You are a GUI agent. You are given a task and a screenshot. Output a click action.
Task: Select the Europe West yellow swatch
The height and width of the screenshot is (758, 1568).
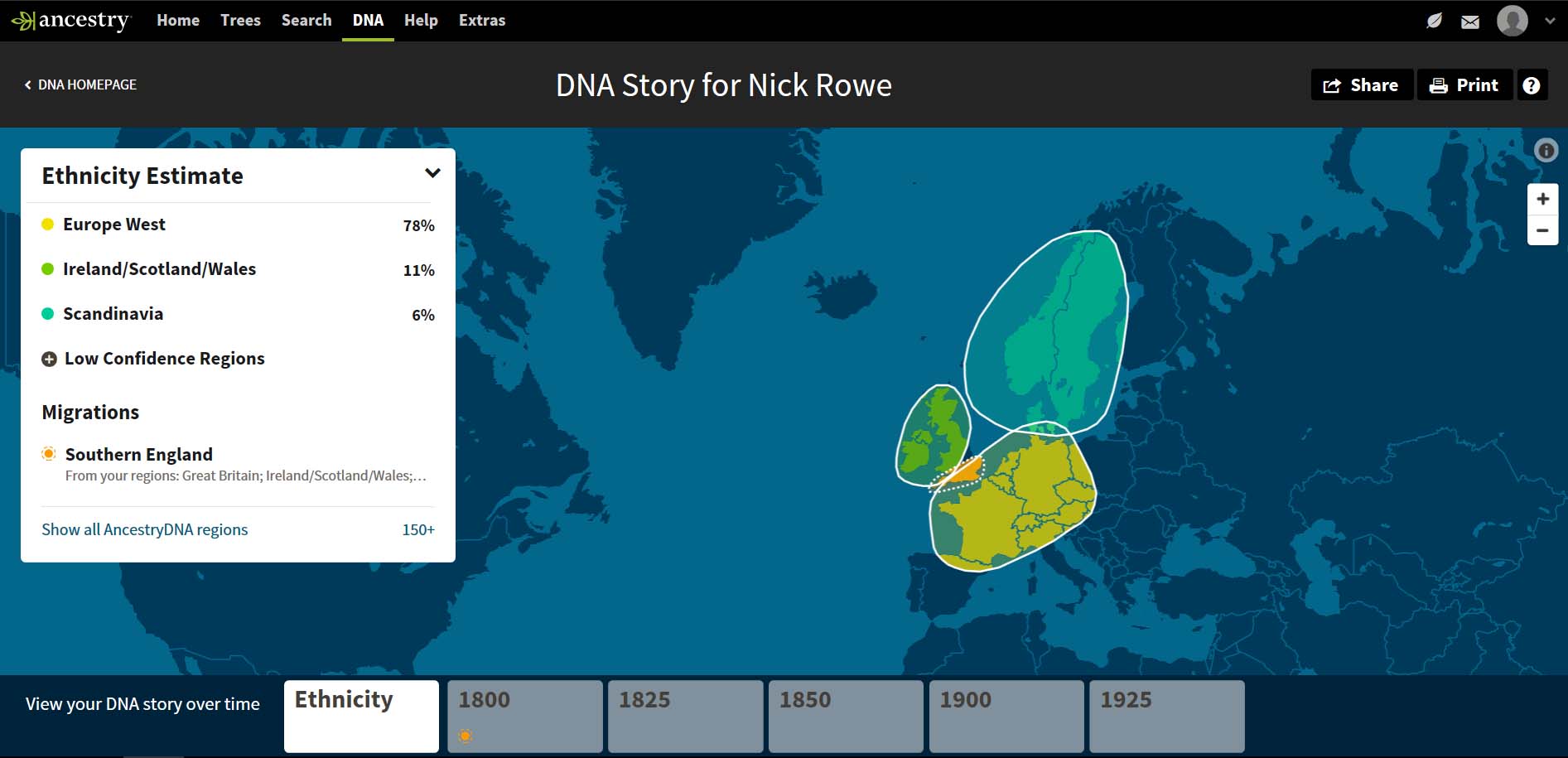[48, 225]
